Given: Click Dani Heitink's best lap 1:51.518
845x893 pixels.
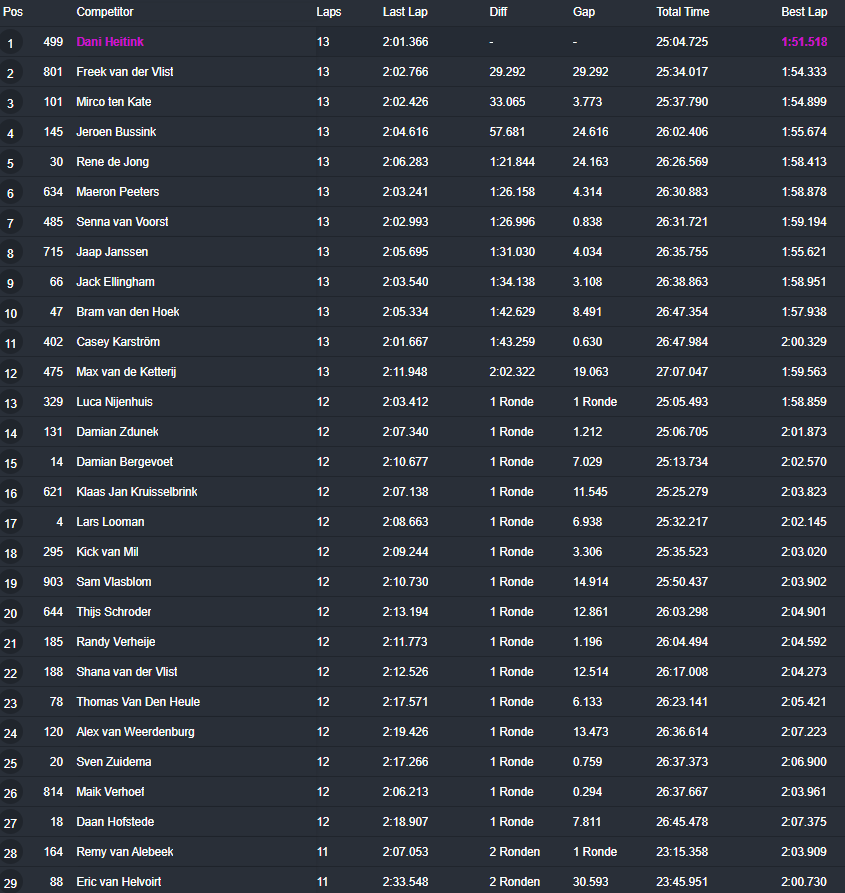Looking at the screenshot, I should [x=804, y=42].
